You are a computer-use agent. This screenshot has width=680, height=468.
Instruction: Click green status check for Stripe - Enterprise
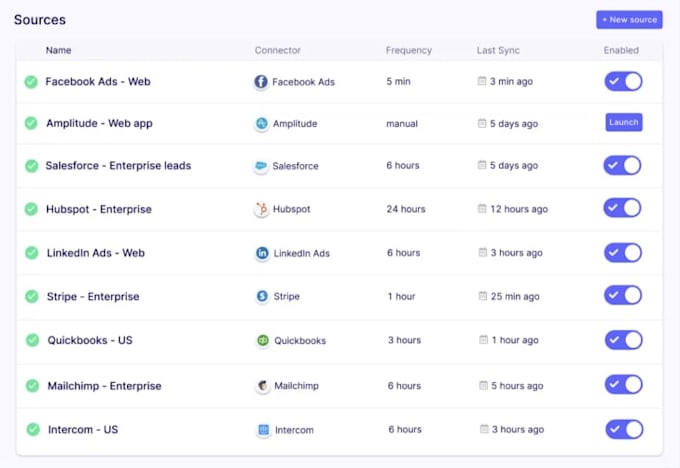pyautogui.click(x=32, y=297)
